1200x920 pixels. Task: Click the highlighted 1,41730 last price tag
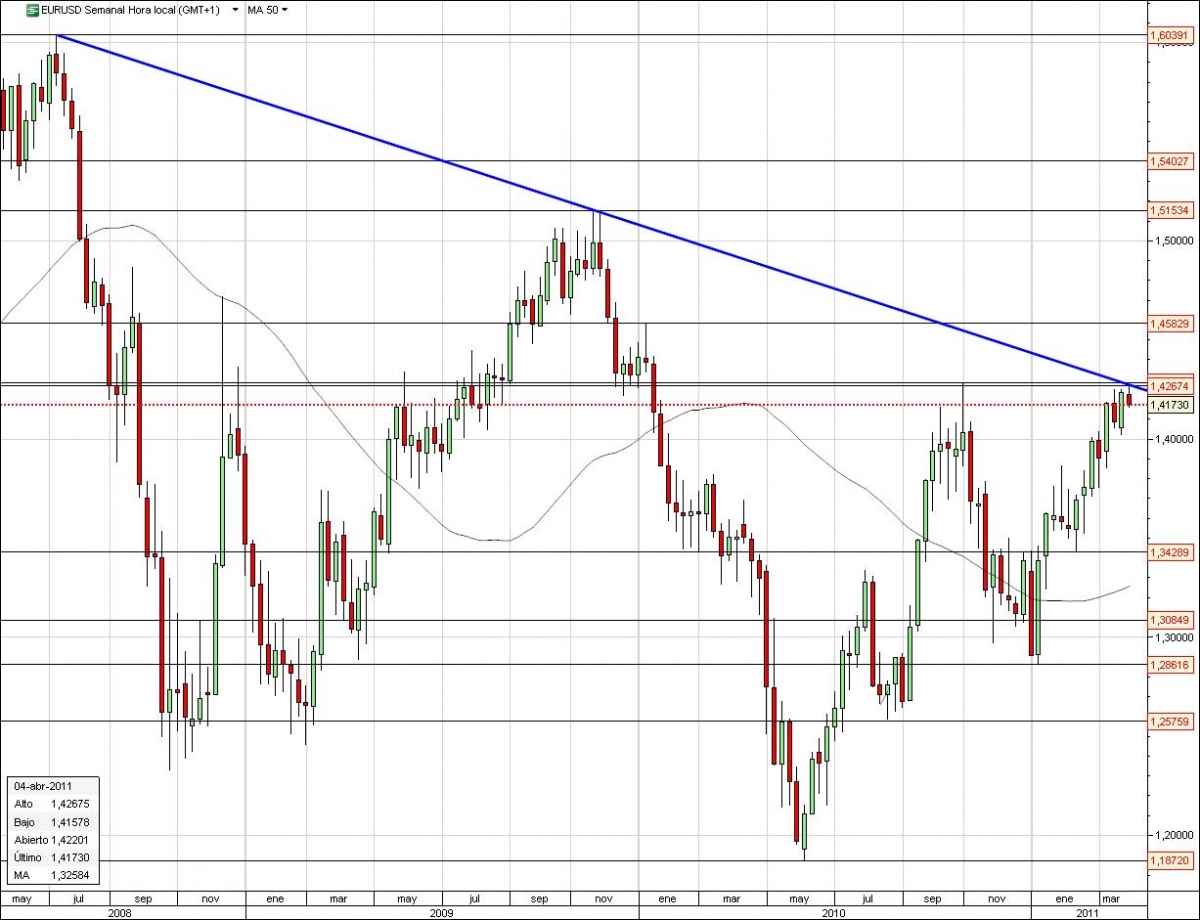(x=1171, y=404)
